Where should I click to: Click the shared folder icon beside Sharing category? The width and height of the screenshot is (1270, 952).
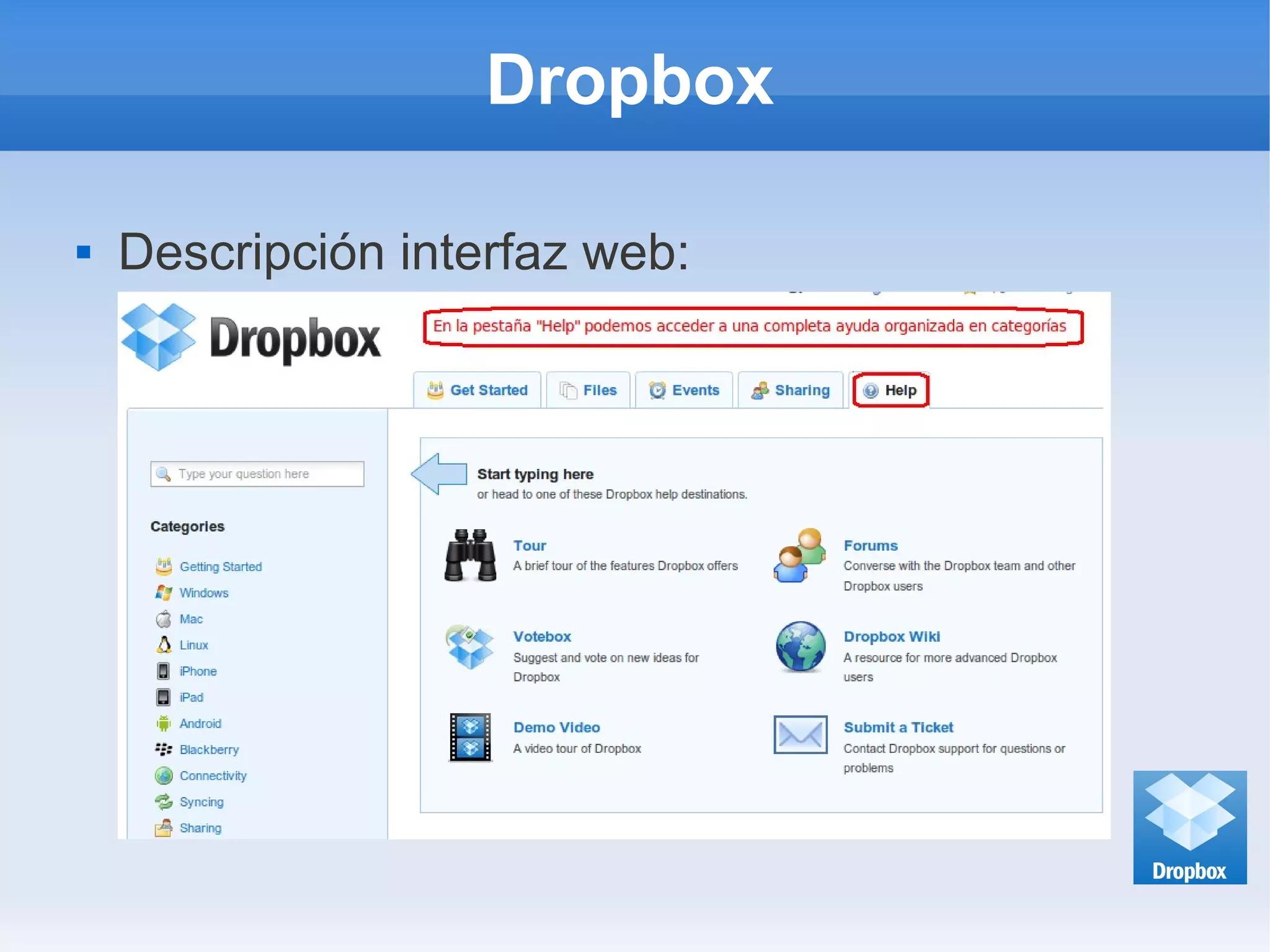[164, 828]
